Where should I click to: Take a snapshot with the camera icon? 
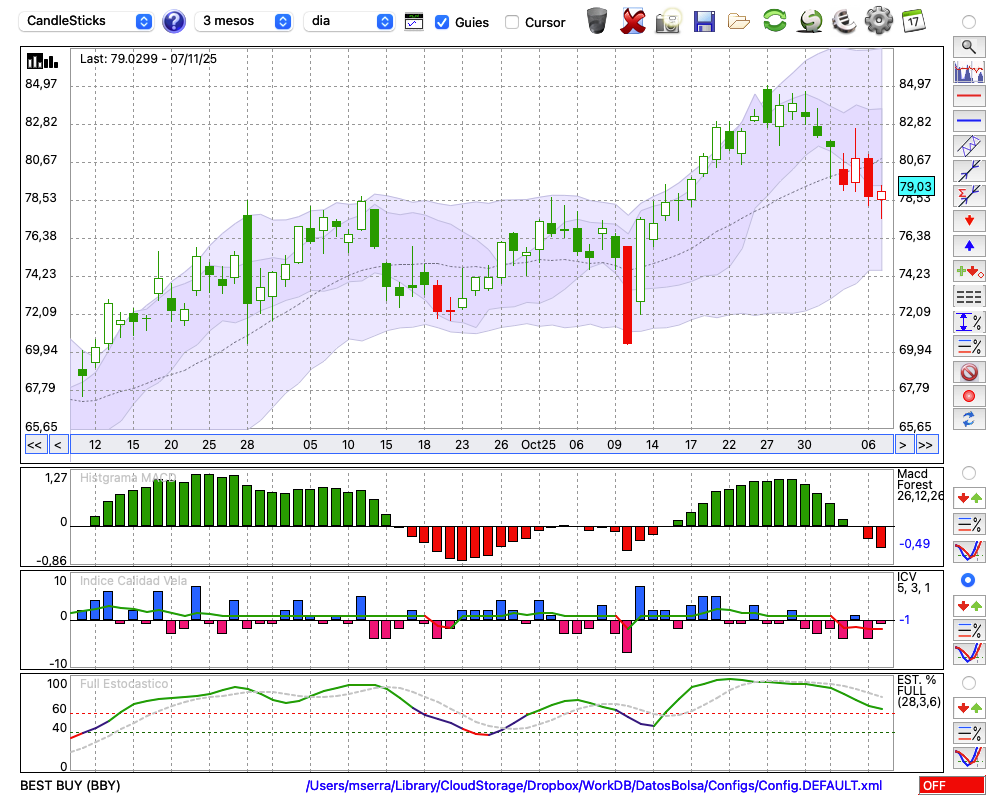(x=668, y=21)
